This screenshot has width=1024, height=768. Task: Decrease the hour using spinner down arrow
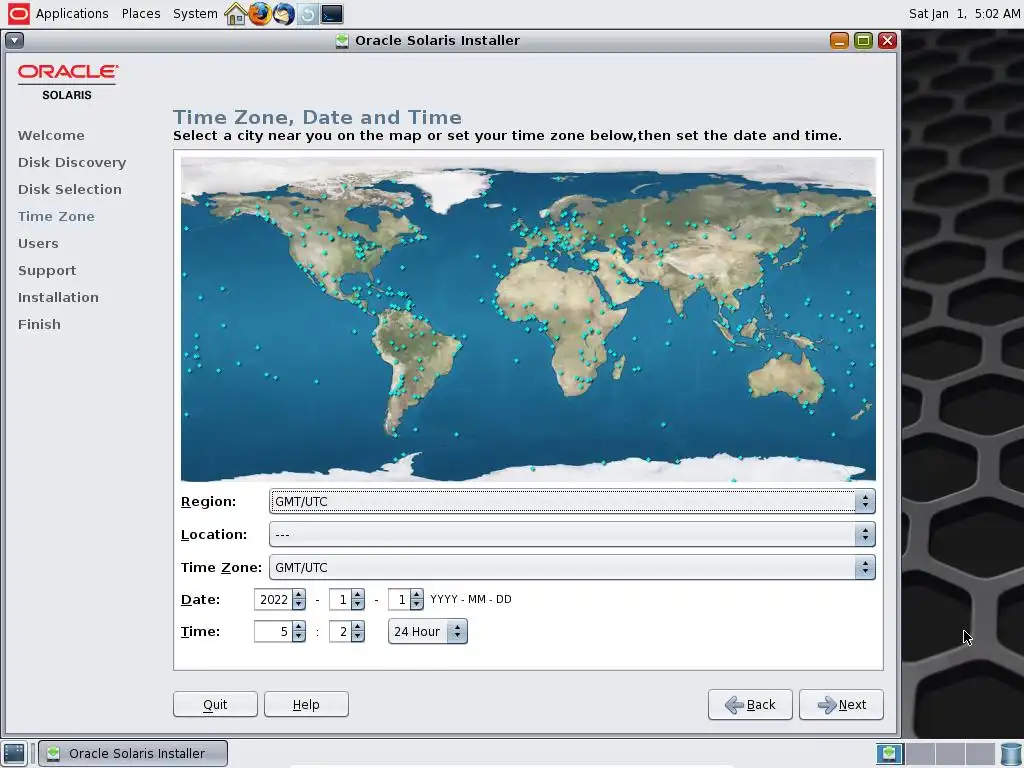pos(298,637)
